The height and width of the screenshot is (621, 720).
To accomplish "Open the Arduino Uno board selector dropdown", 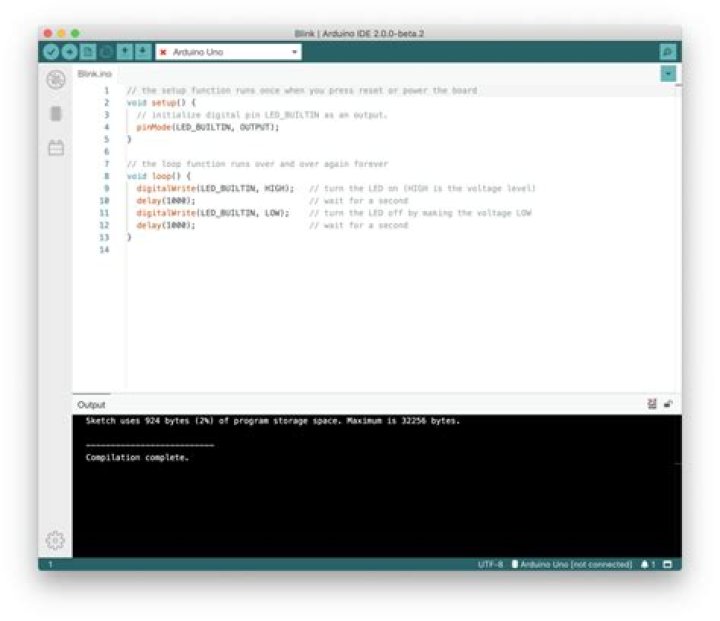I will [229, 52].
